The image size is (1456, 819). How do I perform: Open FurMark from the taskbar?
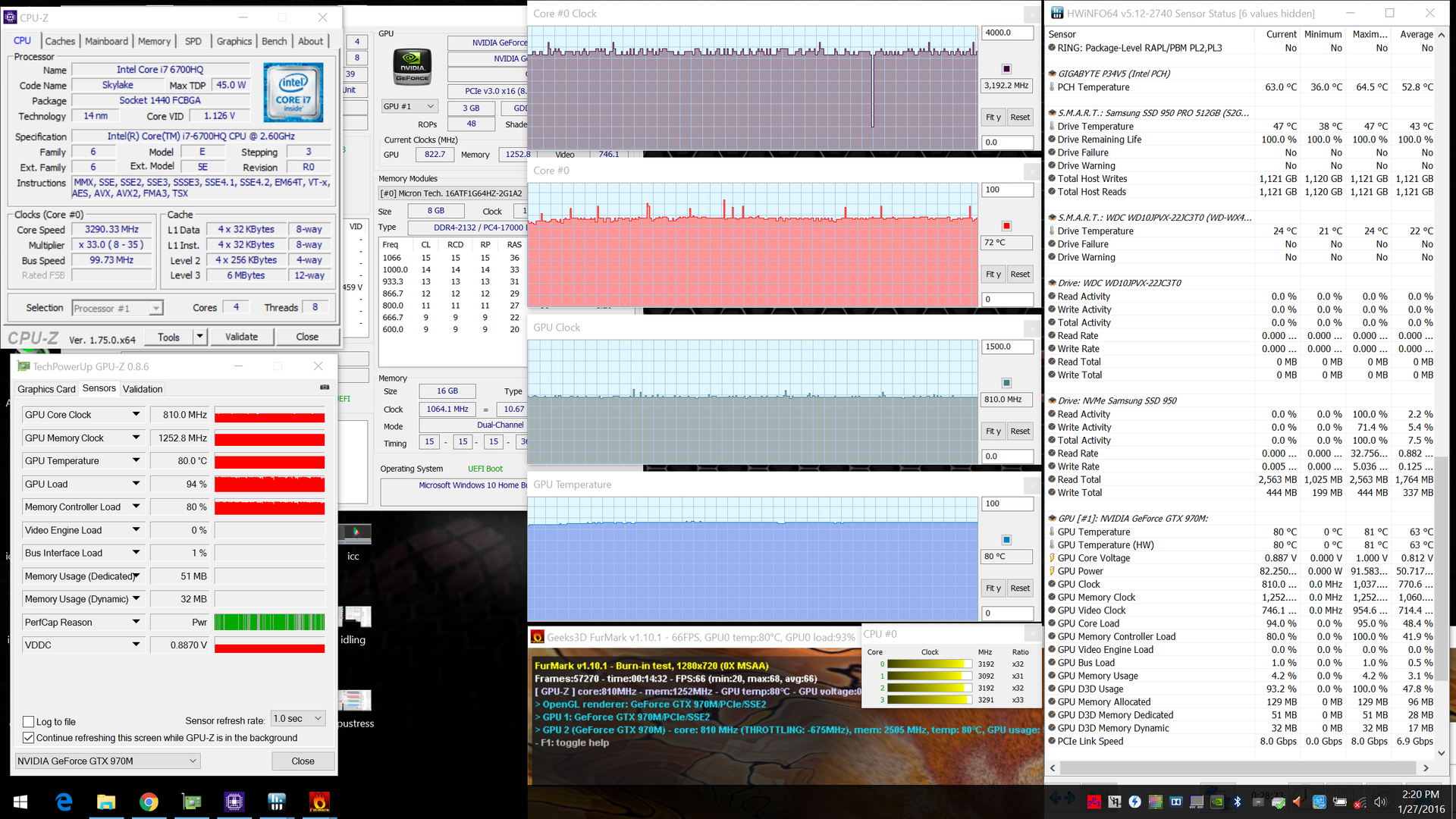click(x=319, y=802)
